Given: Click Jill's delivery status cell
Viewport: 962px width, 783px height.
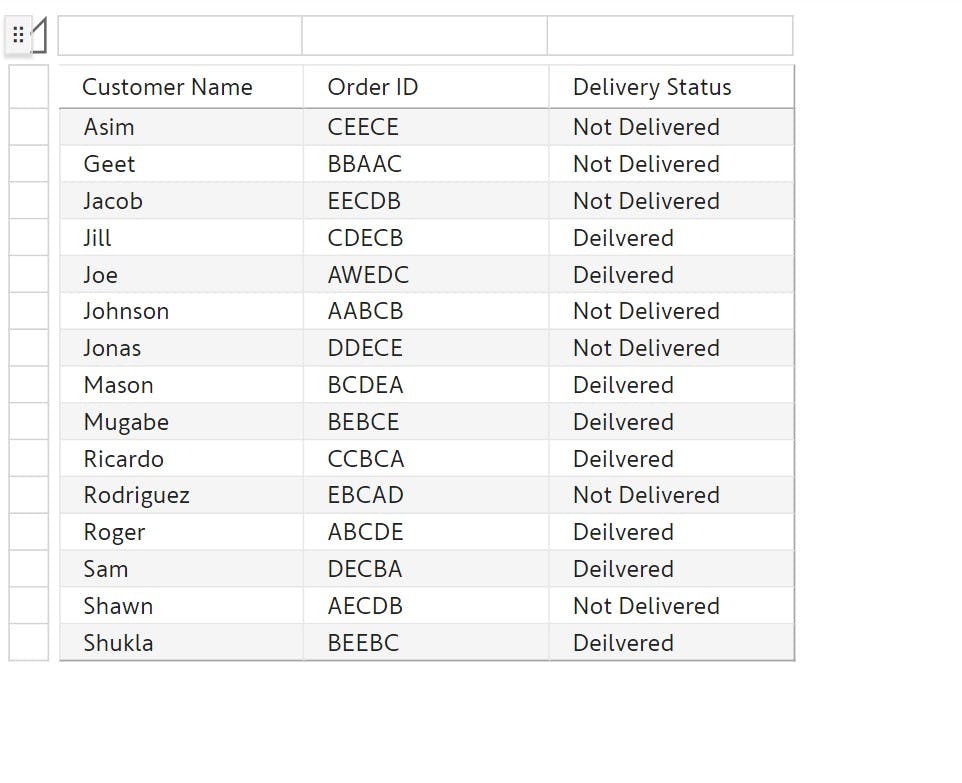Looking at the screenshot, I should pyautogui.click(x=671, y=237).
